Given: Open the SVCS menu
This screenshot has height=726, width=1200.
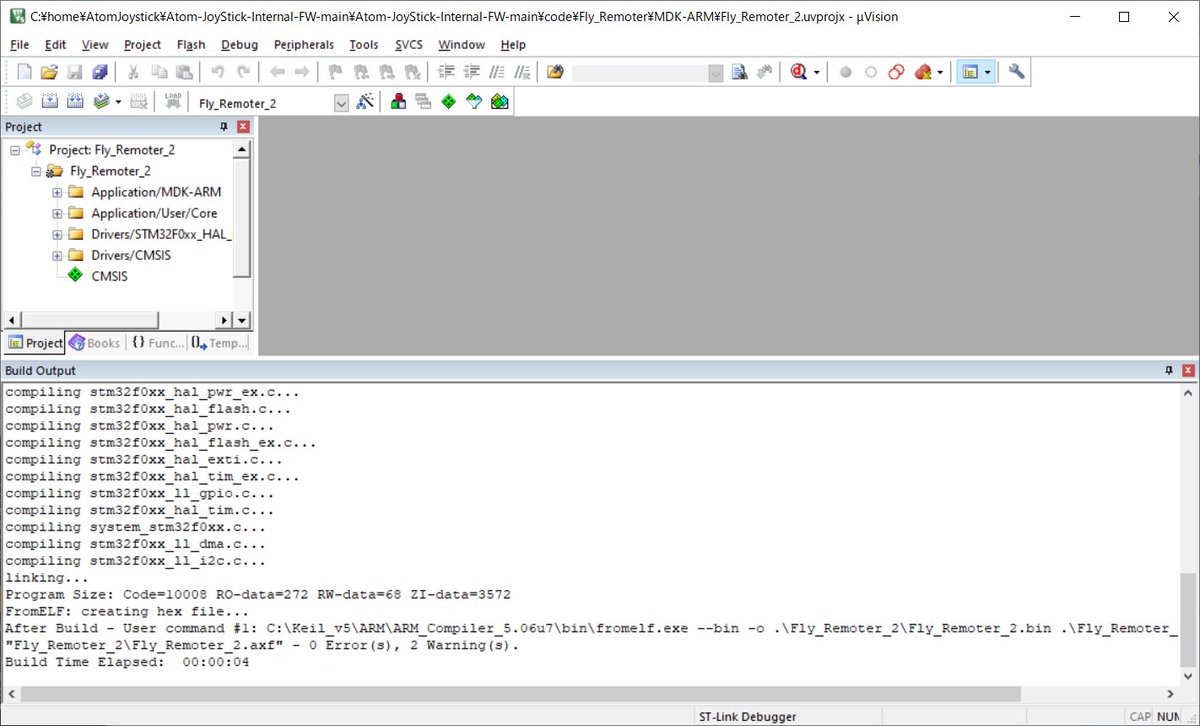Looking at the screenshot, I should click(409, 45).
